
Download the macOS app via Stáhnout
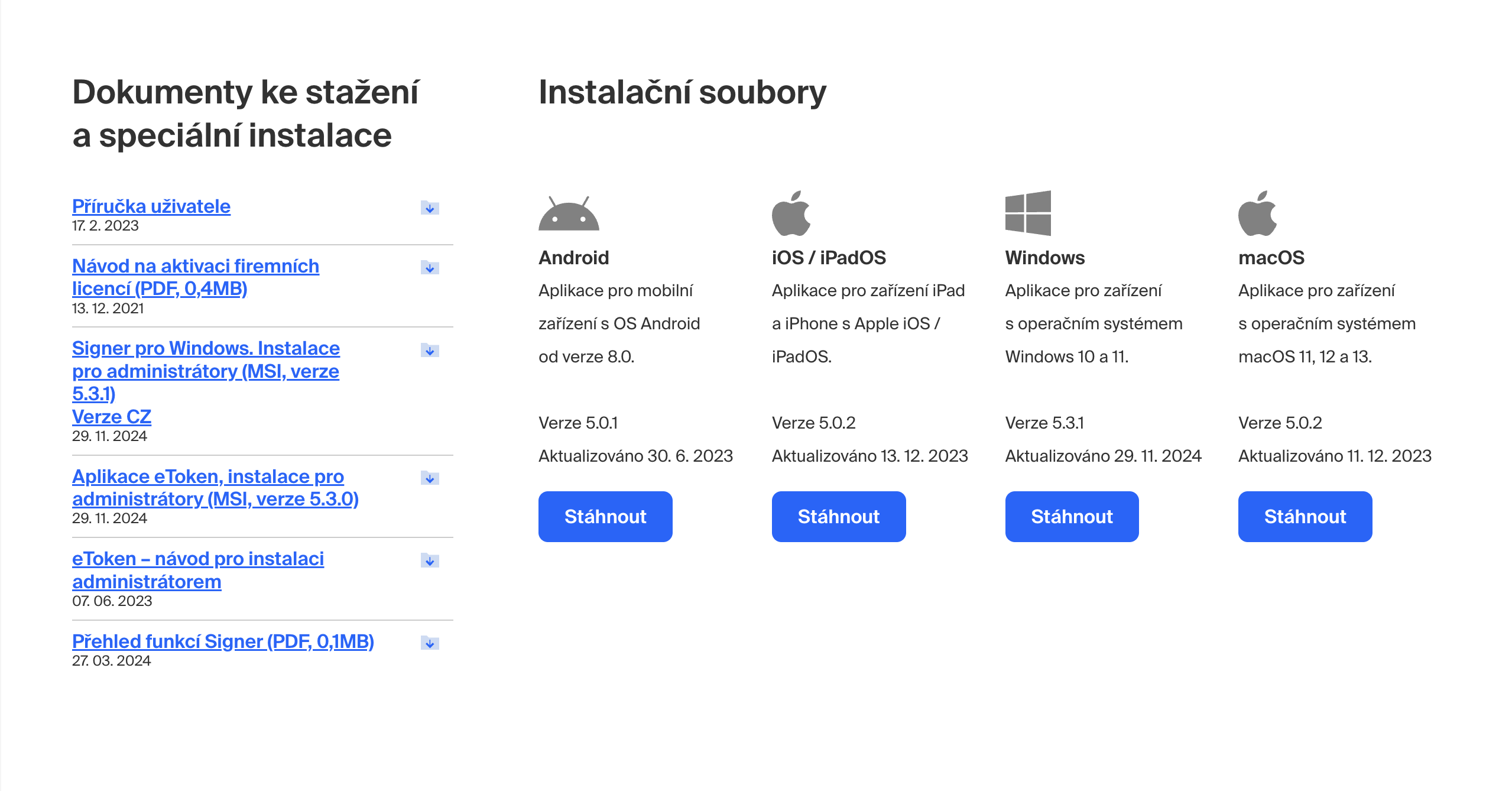tap(1305, 516)
